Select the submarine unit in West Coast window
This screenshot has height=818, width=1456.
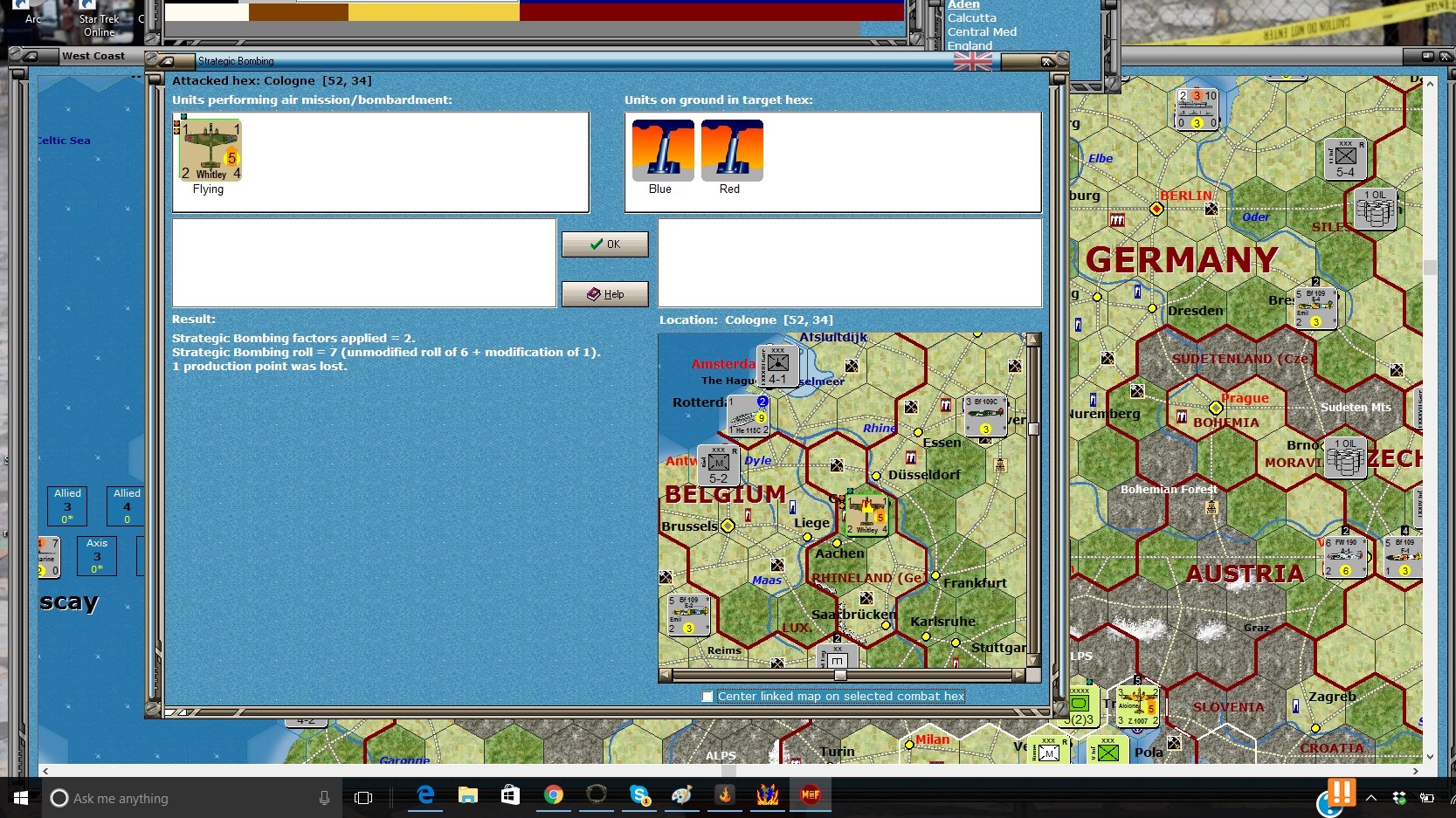click(49, 557)
